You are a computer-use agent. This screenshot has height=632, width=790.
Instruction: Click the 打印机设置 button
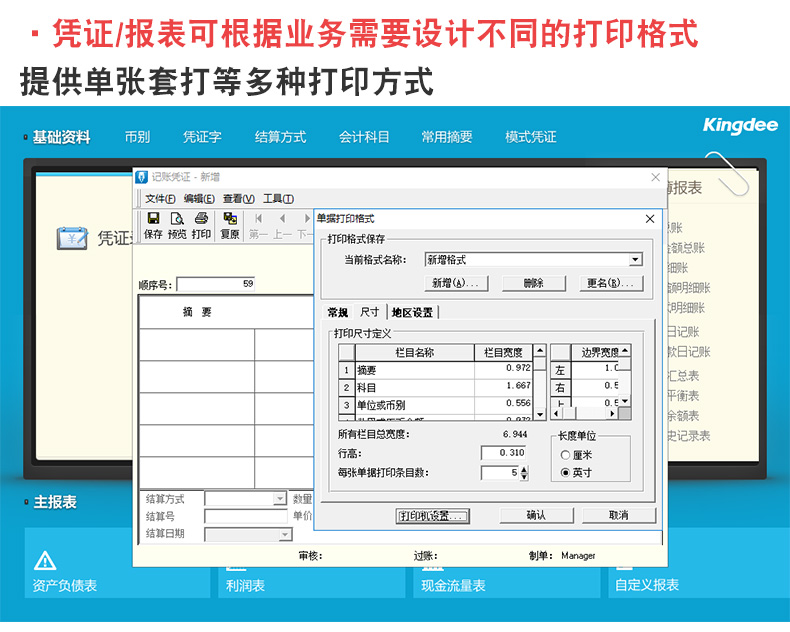432,516
